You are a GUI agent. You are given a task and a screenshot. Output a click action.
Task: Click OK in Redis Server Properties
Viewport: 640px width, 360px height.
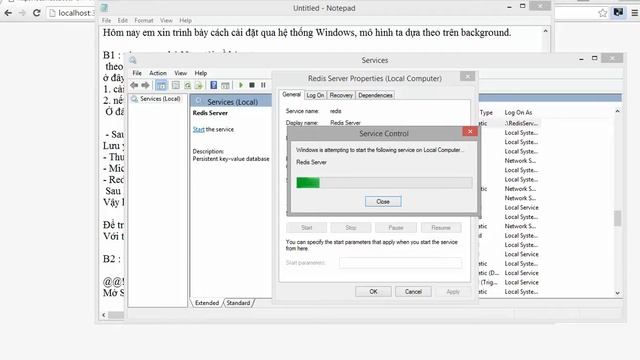point(373,292)
